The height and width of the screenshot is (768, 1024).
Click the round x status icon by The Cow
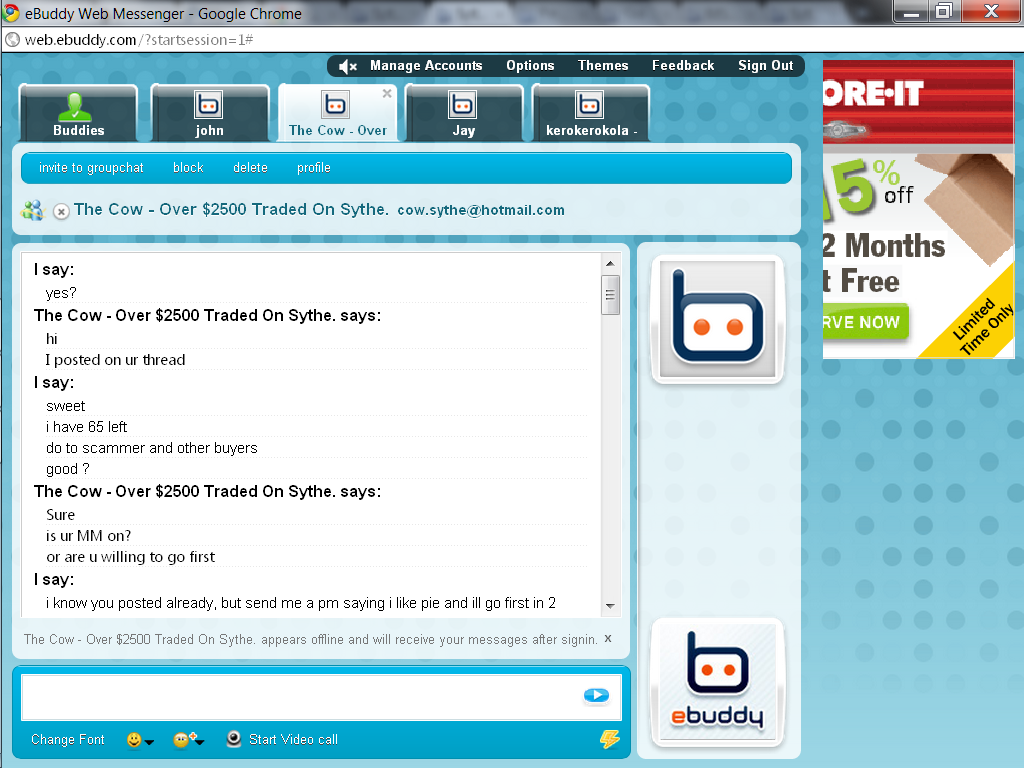(61, 212)
